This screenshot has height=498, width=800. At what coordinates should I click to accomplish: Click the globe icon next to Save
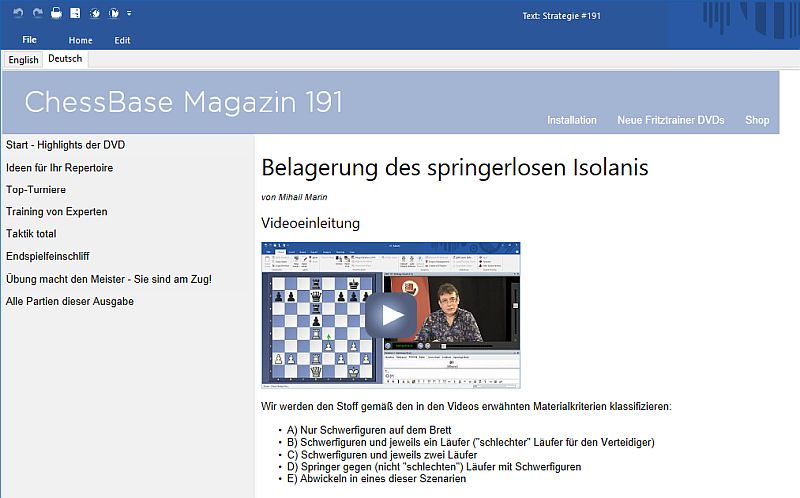point(94,14)
